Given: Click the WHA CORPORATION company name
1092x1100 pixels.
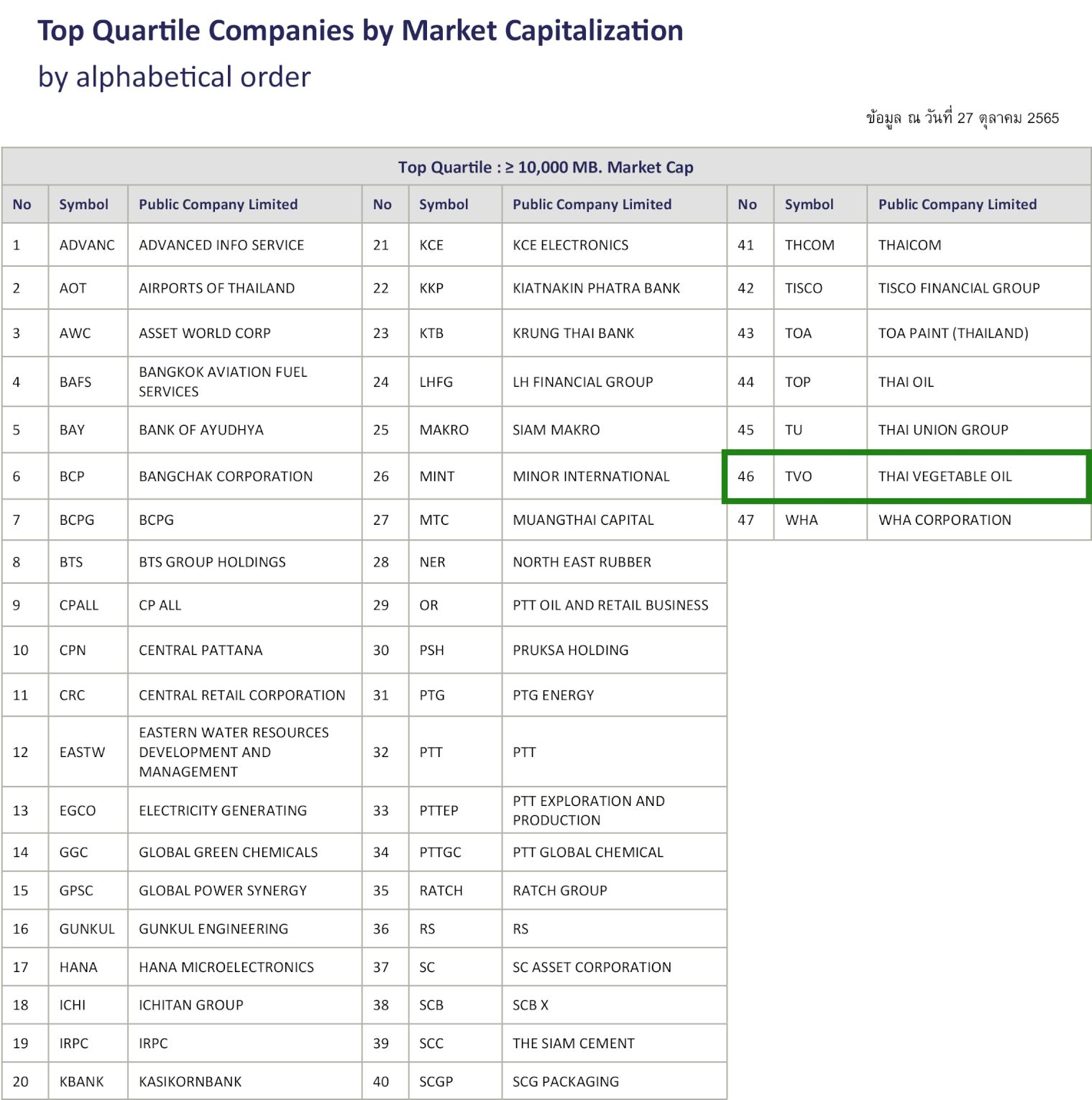Looking at the screenshot, I should click(945, 520).
